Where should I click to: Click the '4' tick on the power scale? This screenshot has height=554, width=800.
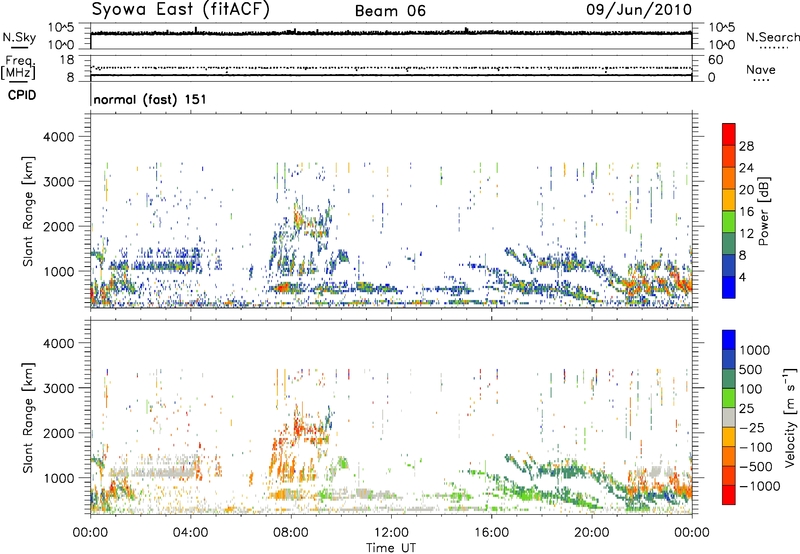tap(742, 277)
